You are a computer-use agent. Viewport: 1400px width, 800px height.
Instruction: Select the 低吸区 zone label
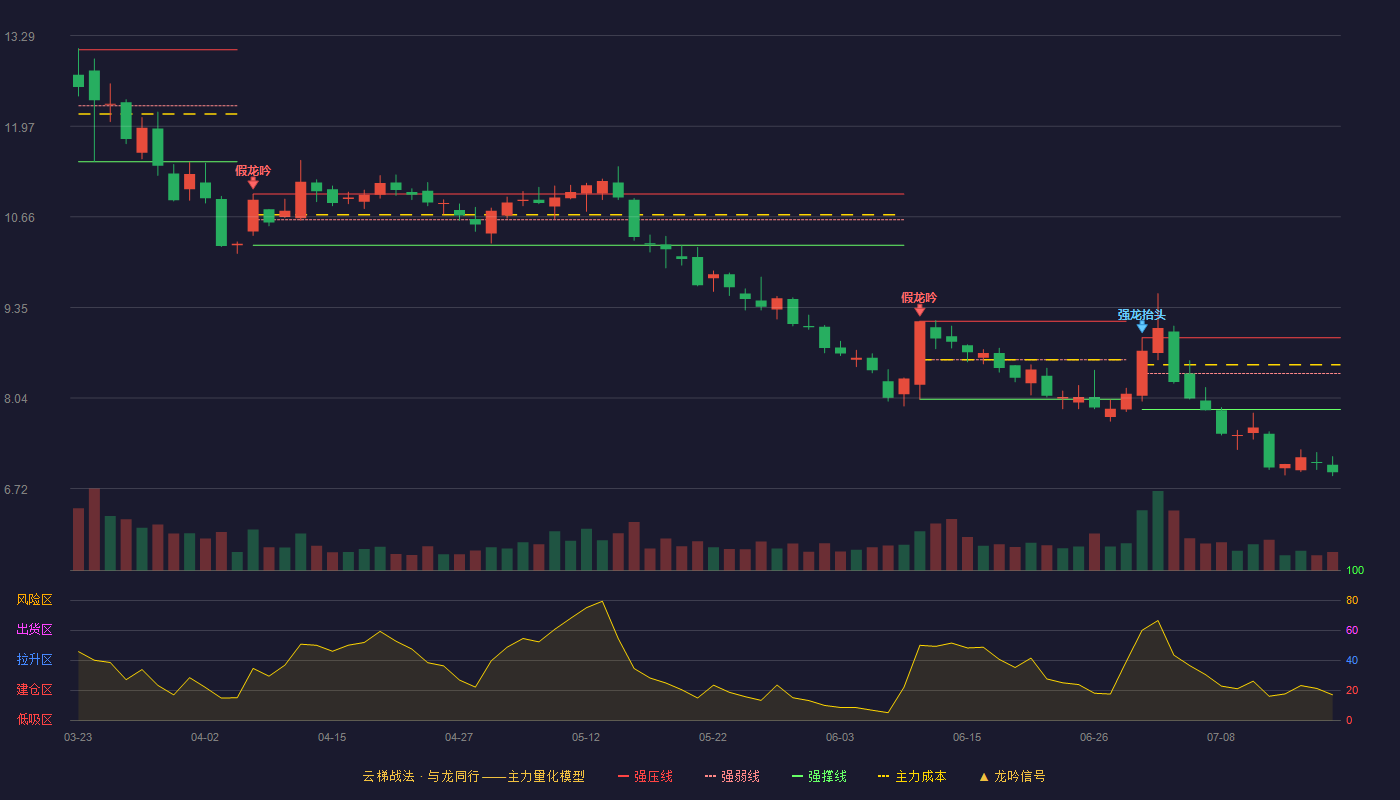coord(34,720)
